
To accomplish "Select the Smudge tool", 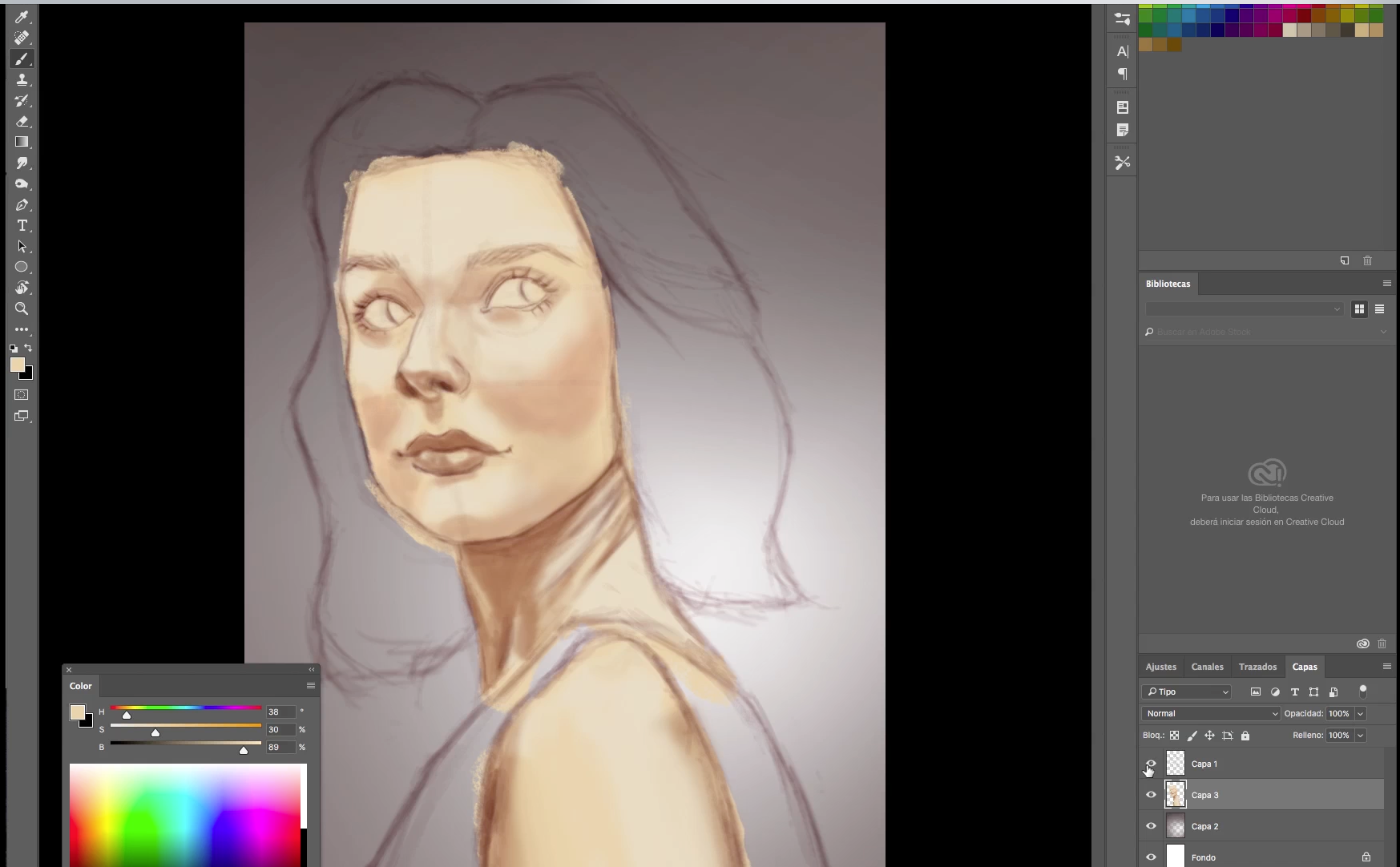I will [22, 163].
